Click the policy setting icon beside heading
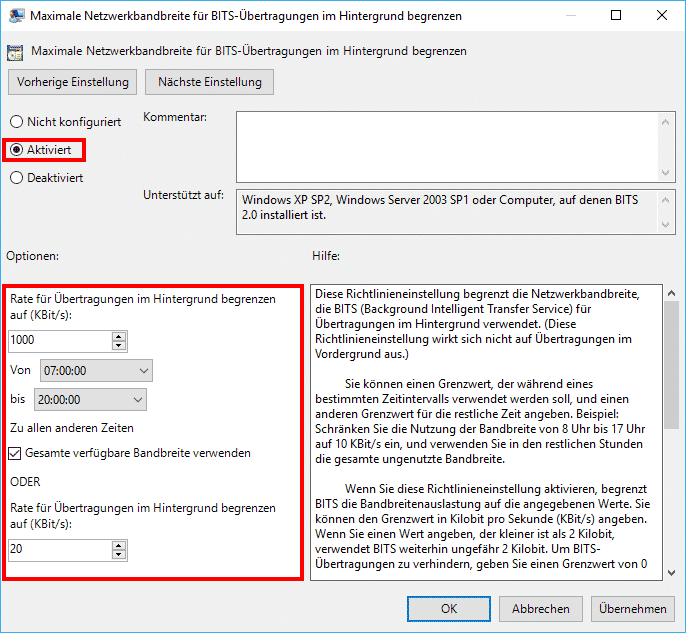686x633 pixels. point(15,52)
